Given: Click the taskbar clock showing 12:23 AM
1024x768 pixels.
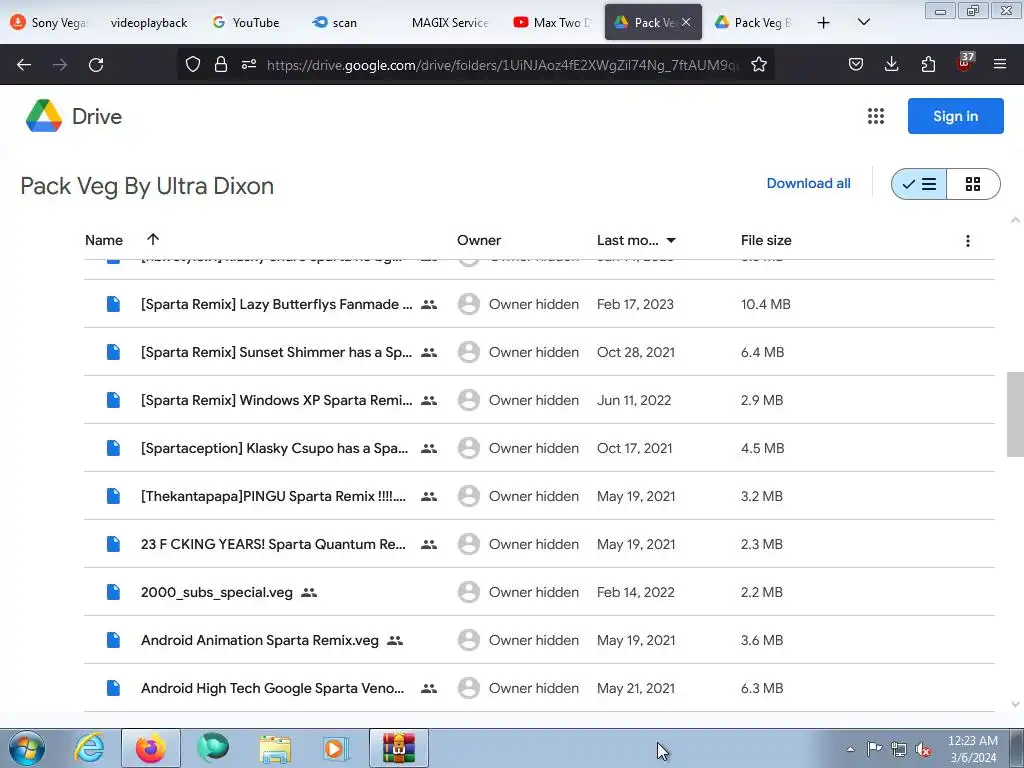Looking at the screenshot, I should (x=972, y=749).
